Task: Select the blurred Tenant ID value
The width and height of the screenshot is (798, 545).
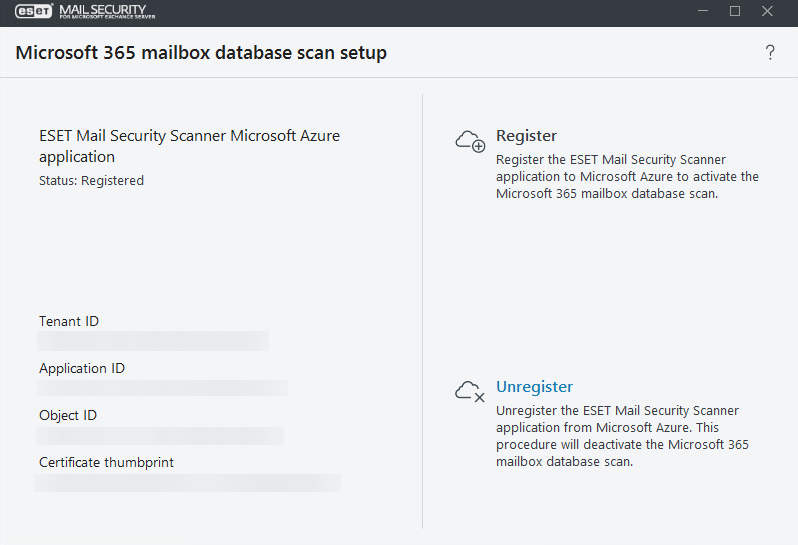Action: click(153, 341)
